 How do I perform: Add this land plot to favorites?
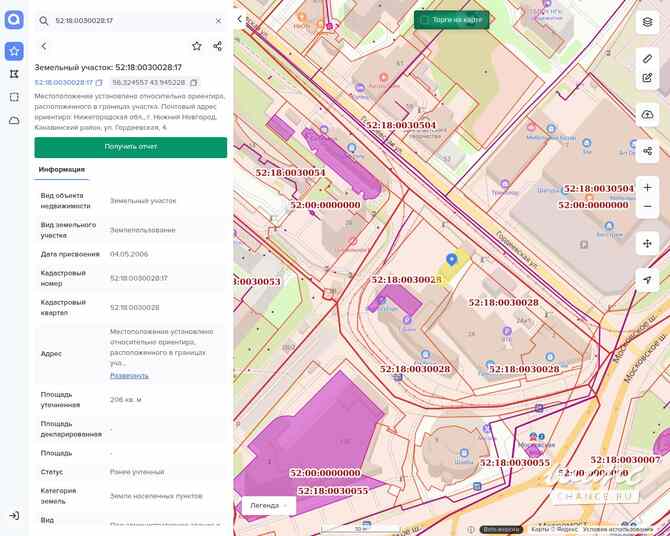click(197, 46)
